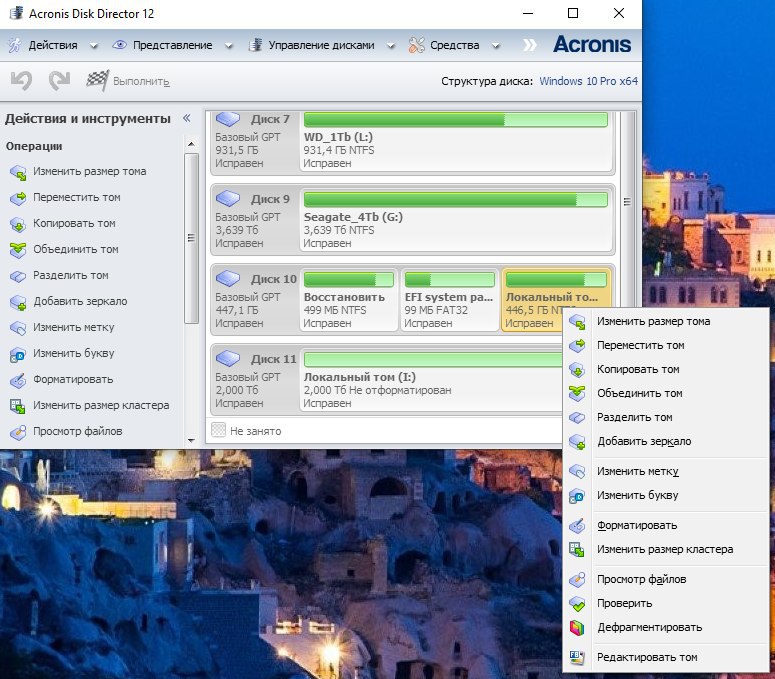Click the redo arrow icon in toolbar

pyautogui.click(x=59, y=81)
